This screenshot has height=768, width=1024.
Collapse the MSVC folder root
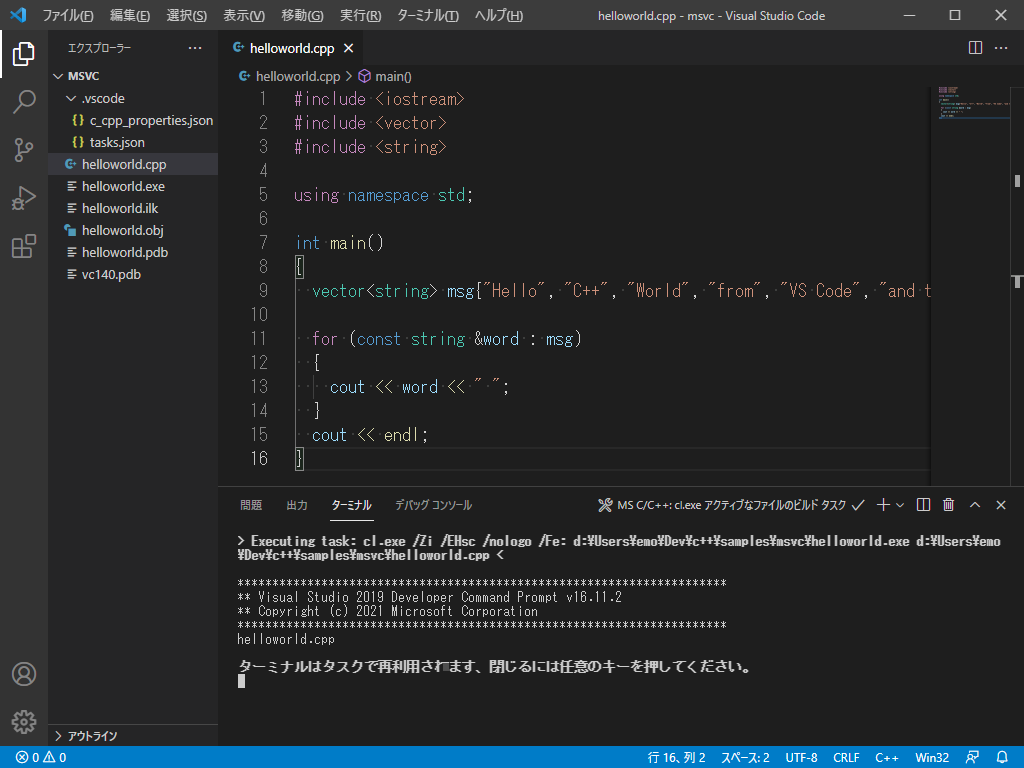133,76
